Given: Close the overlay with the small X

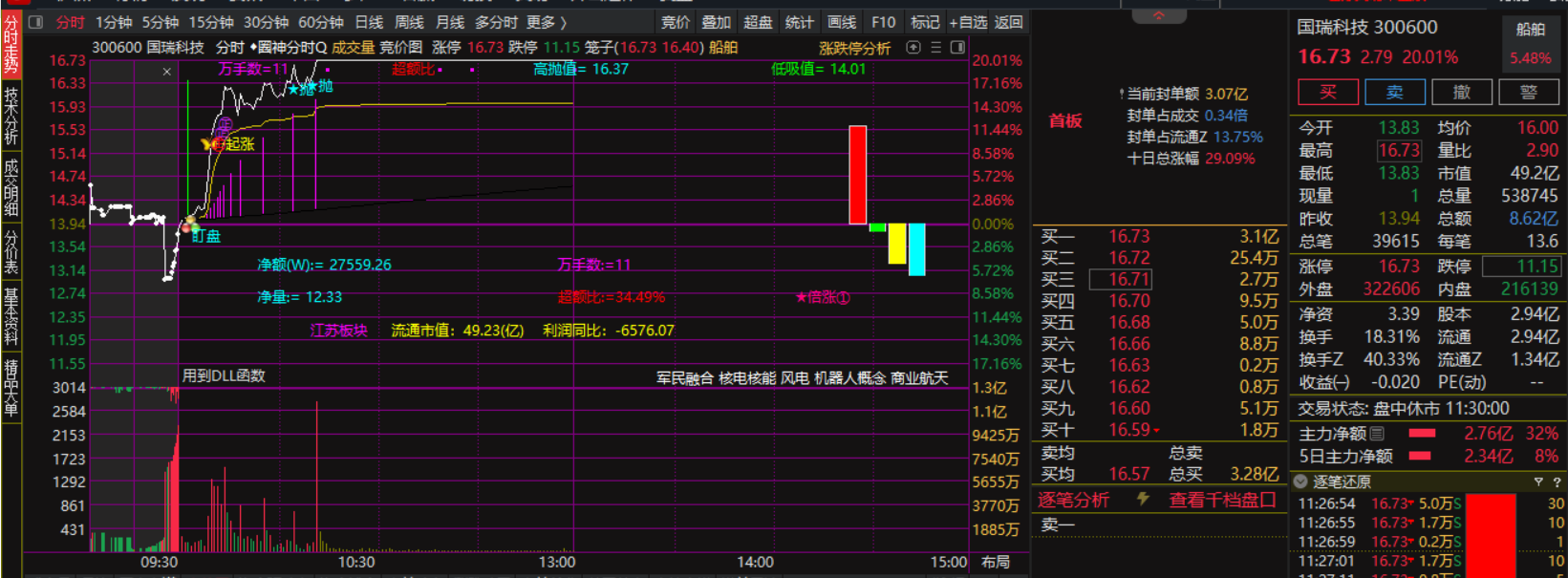Looking at the screenshot, I should point(167,72).
